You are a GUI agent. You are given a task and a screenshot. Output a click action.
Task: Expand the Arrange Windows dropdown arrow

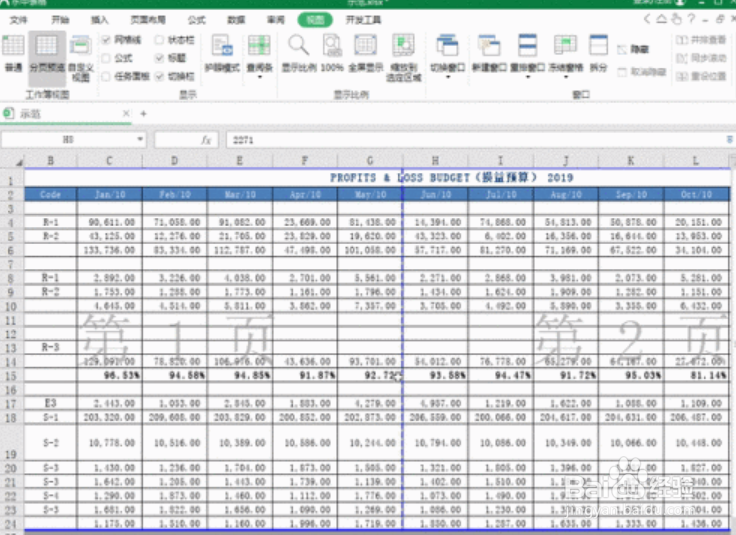click(528, 78)
